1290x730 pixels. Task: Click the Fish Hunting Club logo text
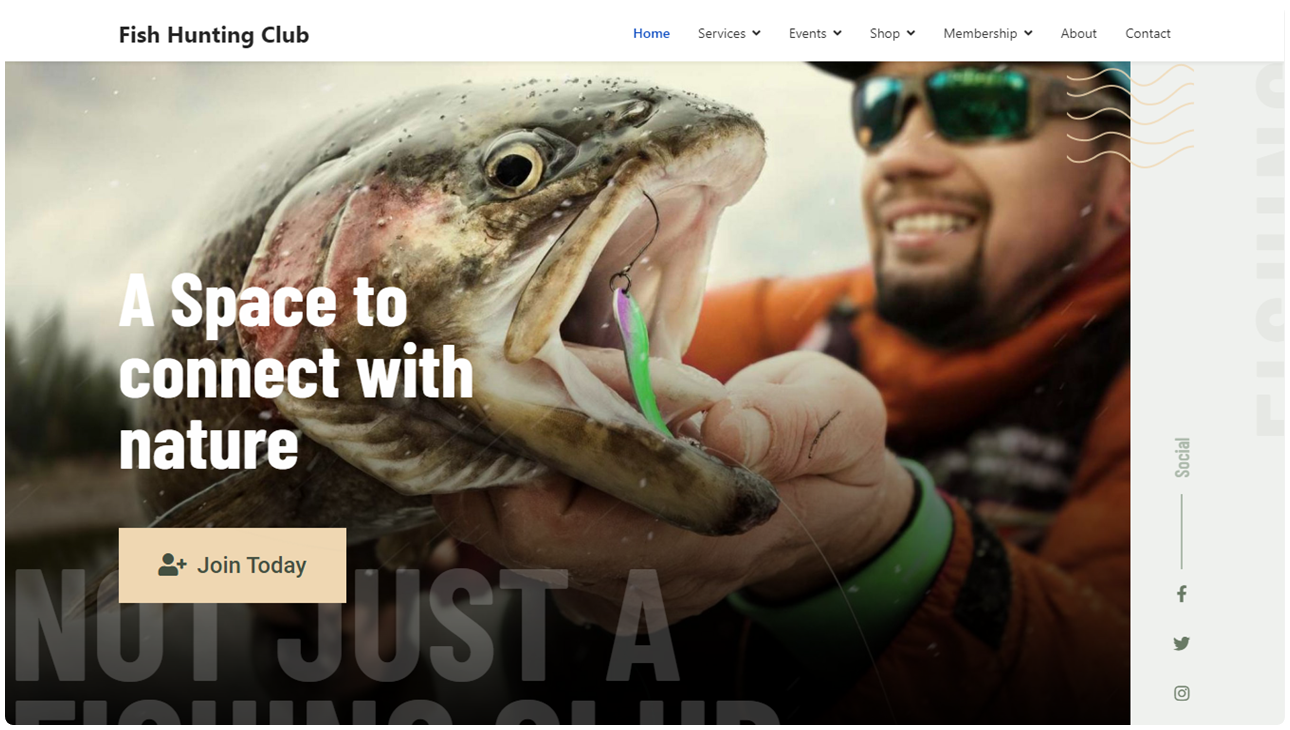pos(214,35)
